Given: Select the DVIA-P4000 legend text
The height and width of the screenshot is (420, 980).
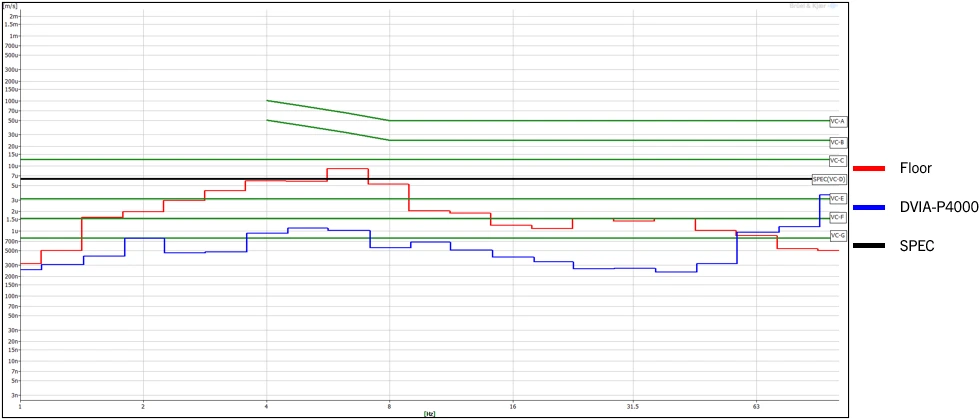Looking at the screenshot, I should pos(939,208).
